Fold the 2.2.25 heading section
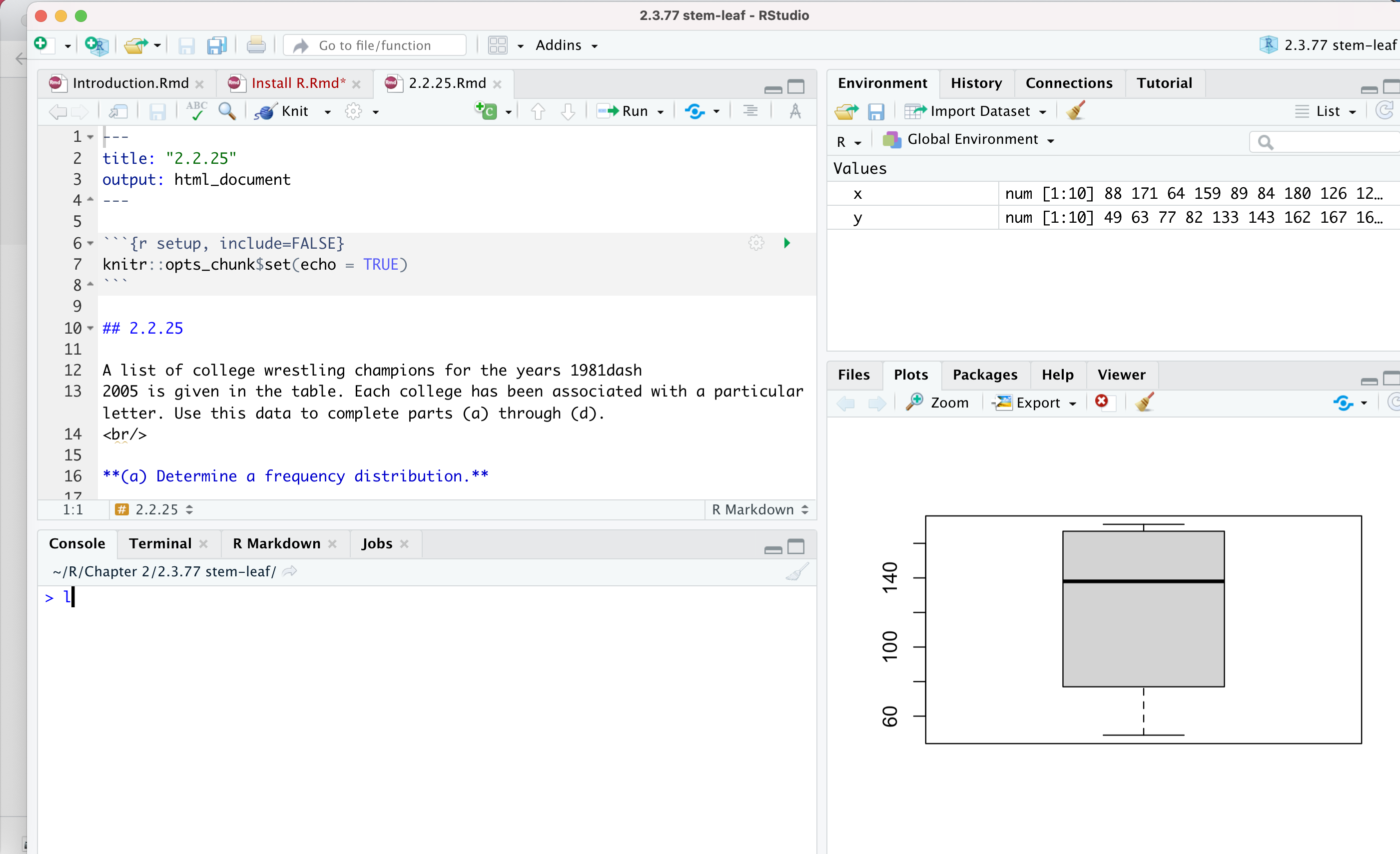 pyautogui.click(x=90, y=328)
